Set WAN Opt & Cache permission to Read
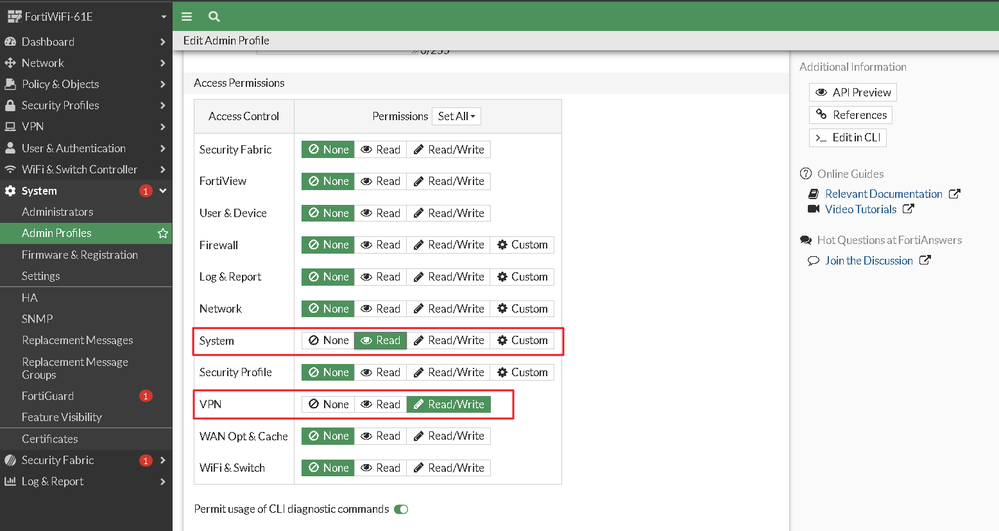This screenshot has width=999, height=531. click(x=380, y=436)
